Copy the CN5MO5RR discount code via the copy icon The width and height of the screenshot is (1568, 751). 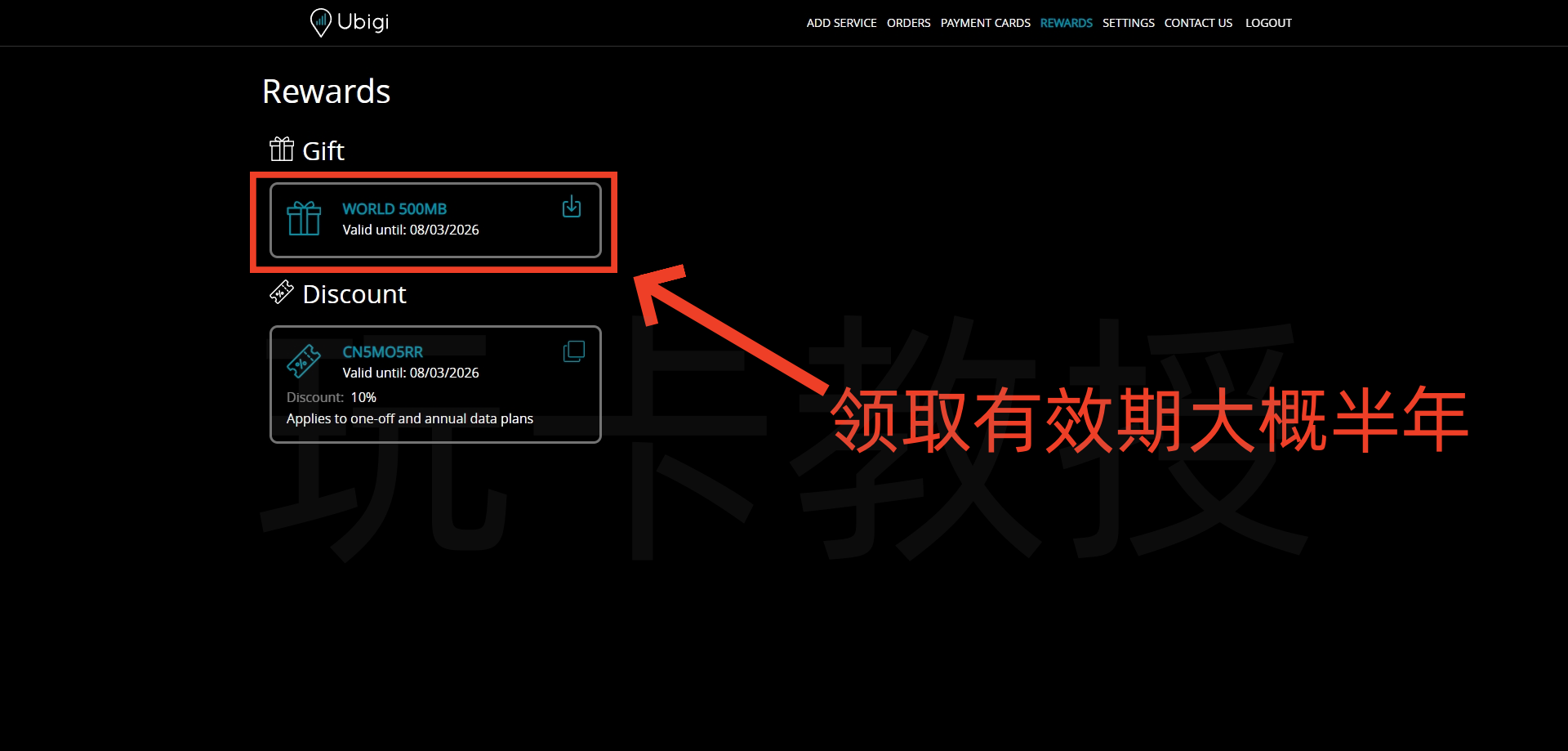[574, 351]
